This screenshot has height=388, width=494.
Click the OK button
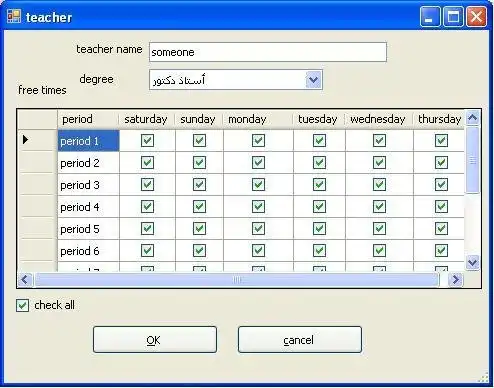pos(155,340)
